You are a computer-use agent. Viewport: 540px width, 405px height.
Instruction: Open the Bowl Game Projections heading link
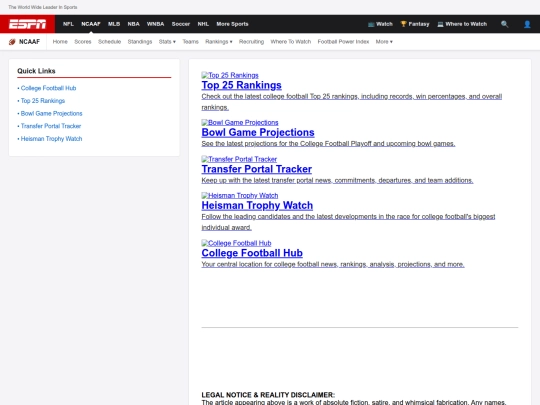258,132
